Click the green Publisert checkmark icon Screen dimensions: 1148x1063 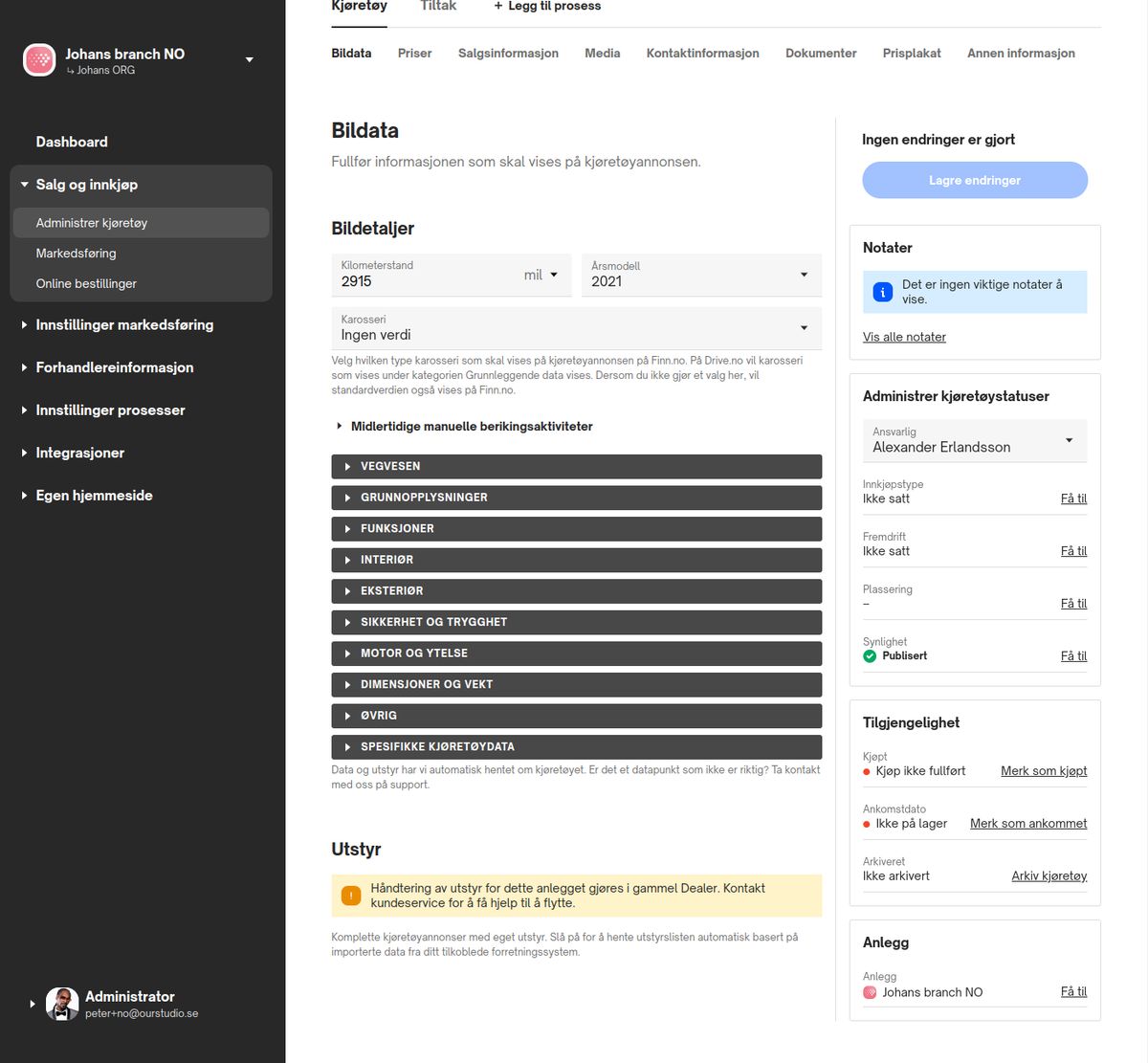point(870,656)
